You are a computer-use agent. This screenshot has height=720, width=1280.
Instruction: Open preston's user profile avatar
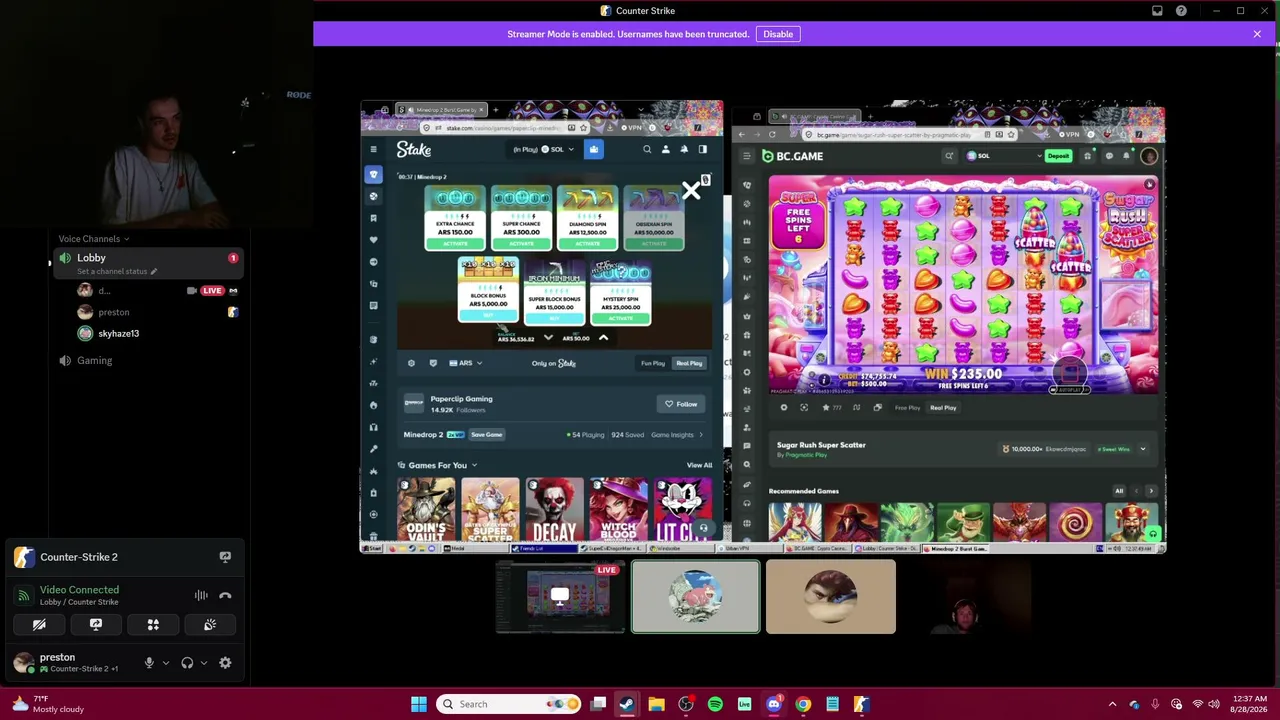23,662
